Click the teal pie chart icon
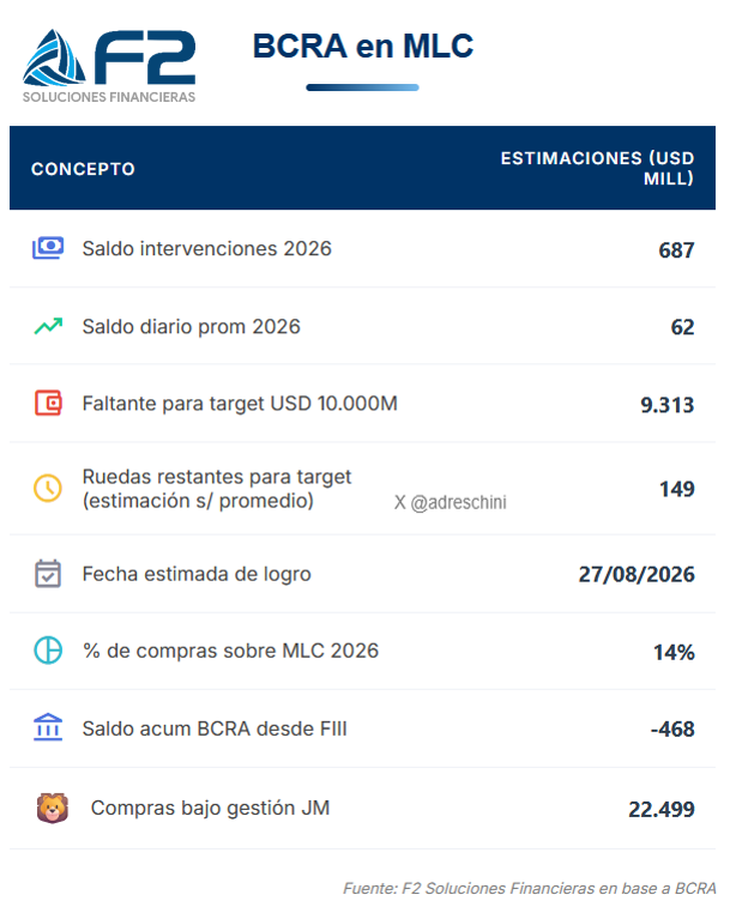The height and width of the screenshot is (907, 730). pos(48,651)
